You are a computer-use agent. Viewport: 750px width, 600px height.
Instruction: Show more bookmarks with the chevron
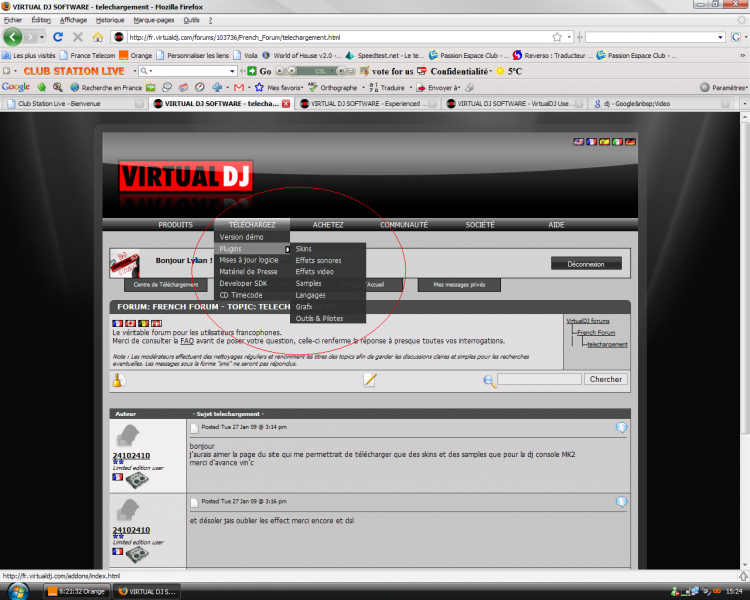[743, 56]
